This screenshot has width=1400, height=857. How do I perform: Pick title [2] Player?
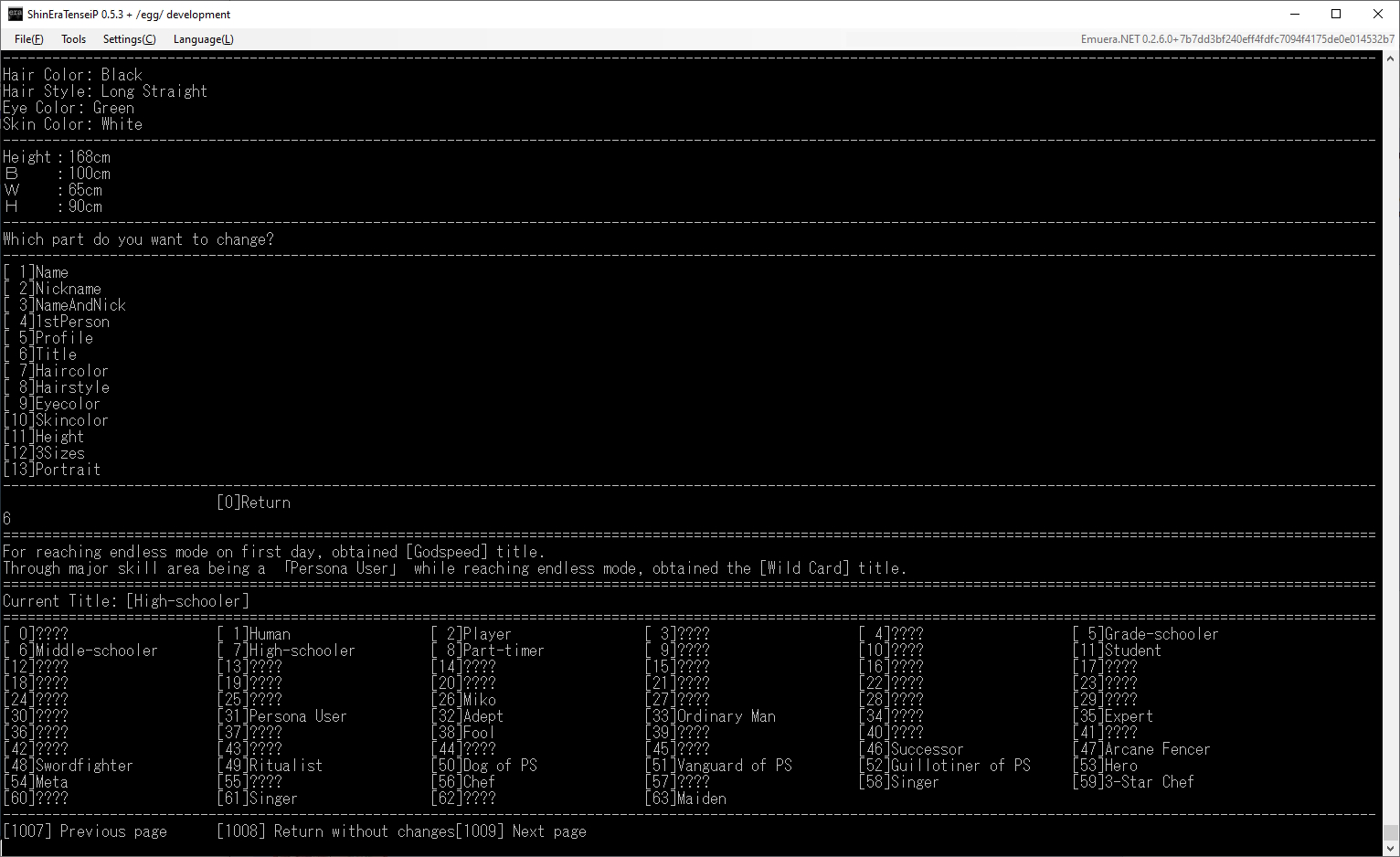(472, 634)
